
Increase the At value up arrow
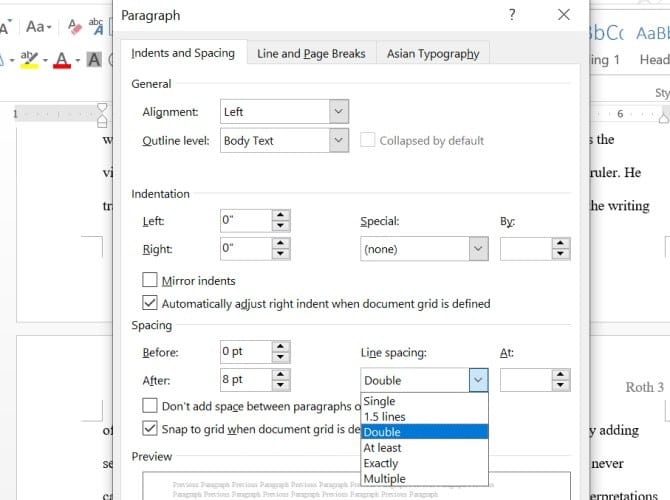click(x=561, y=374)
